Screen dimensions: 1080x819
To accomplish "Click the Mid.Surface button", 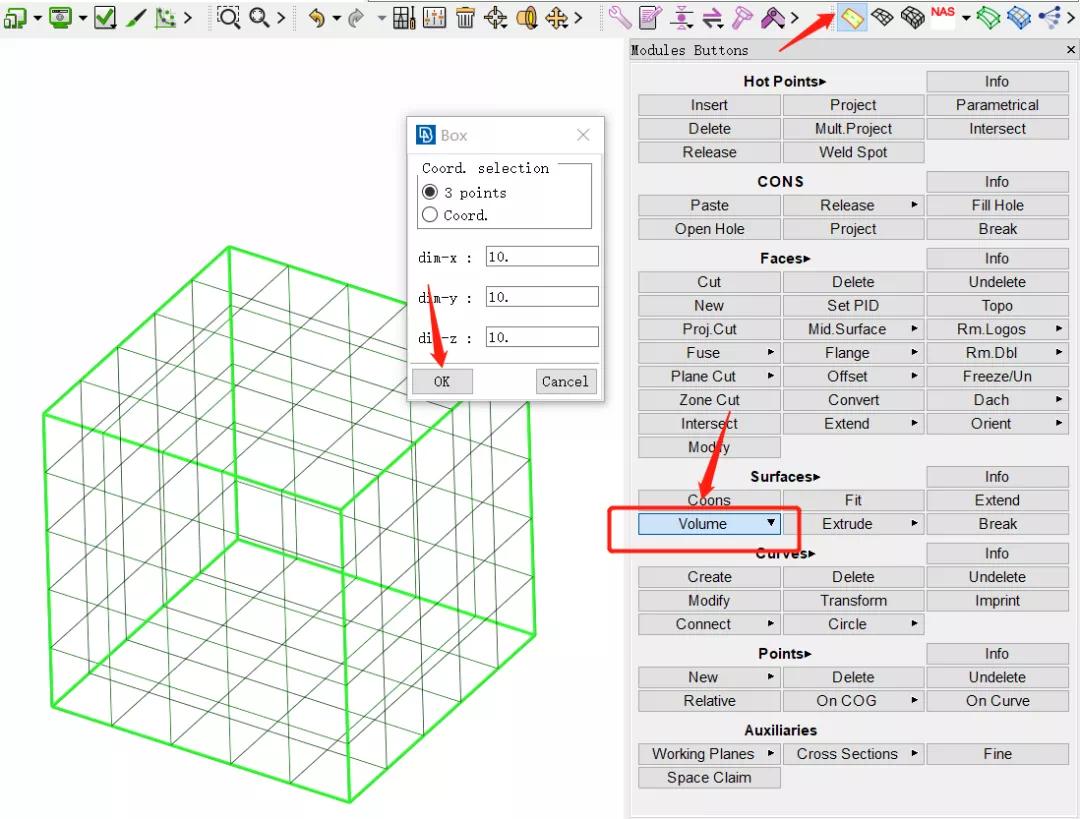I will click(x=853, y=329).
